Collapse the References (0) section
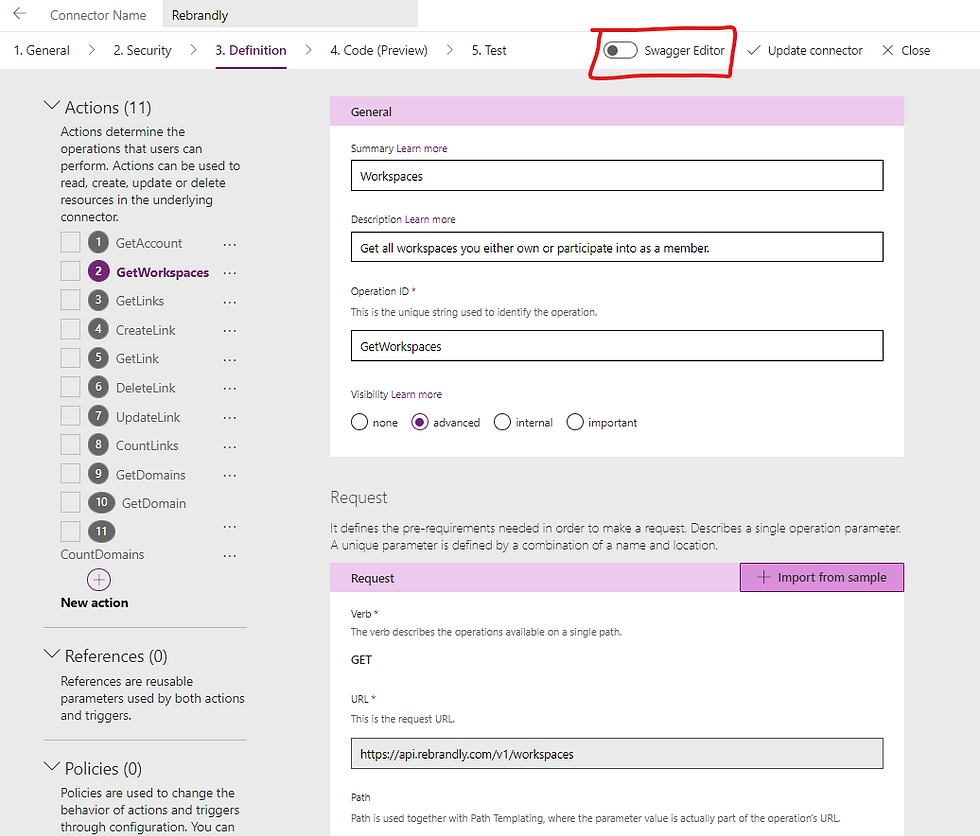Viewport: 980px width, 836px height. pyautogui.click(x=52, y=654)
